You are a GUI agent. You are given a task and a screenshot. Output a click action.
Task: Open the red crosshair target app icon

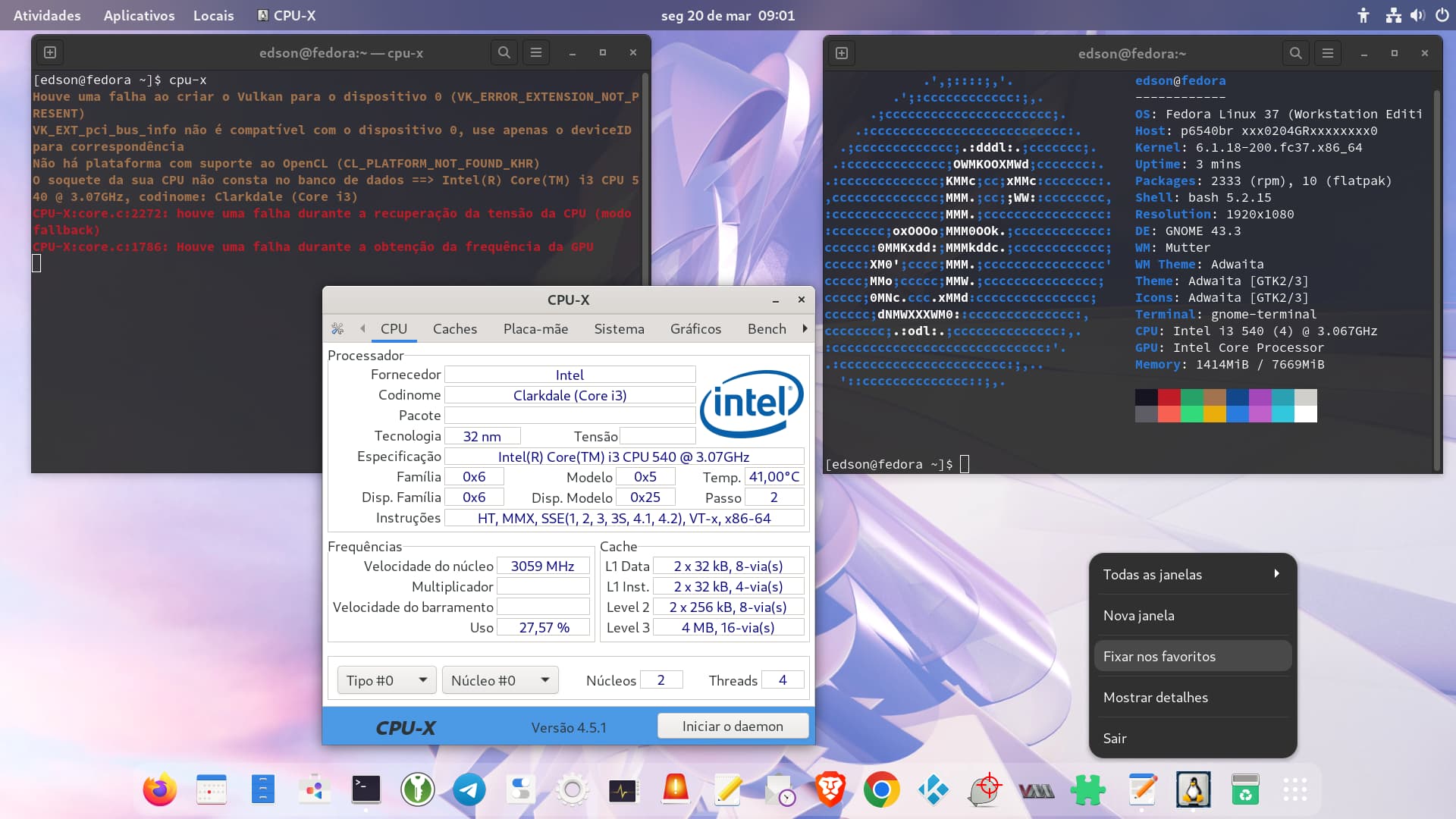[984, 790]
